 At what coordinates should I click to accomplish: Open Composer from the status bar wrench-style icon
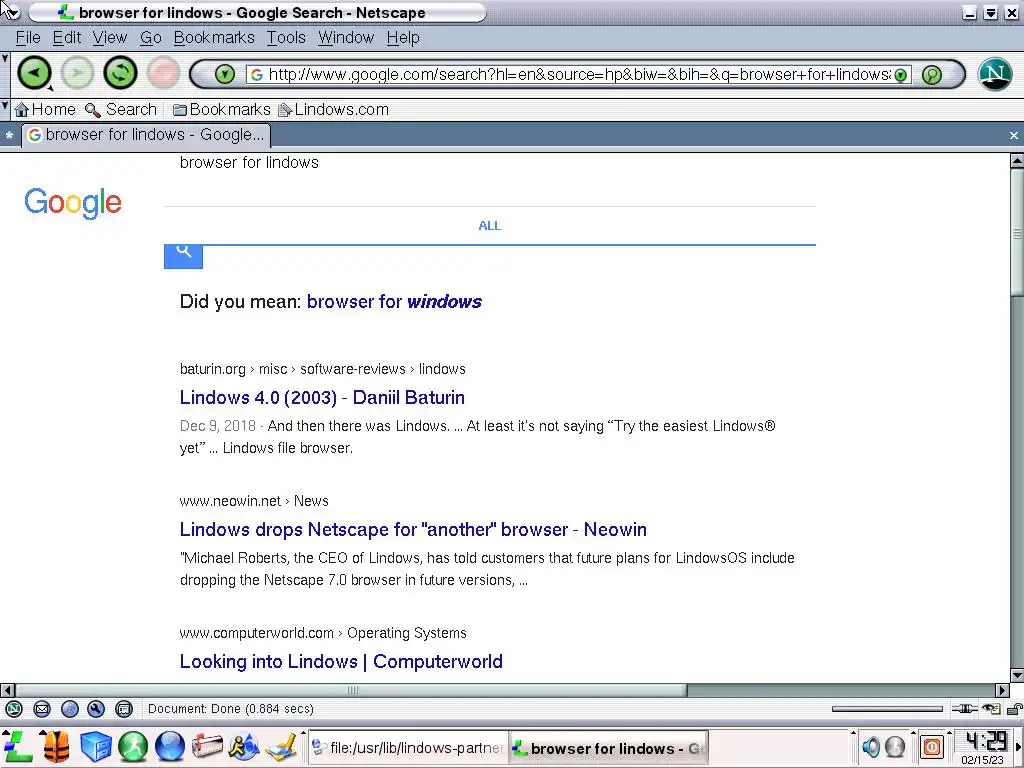[96, 709]
